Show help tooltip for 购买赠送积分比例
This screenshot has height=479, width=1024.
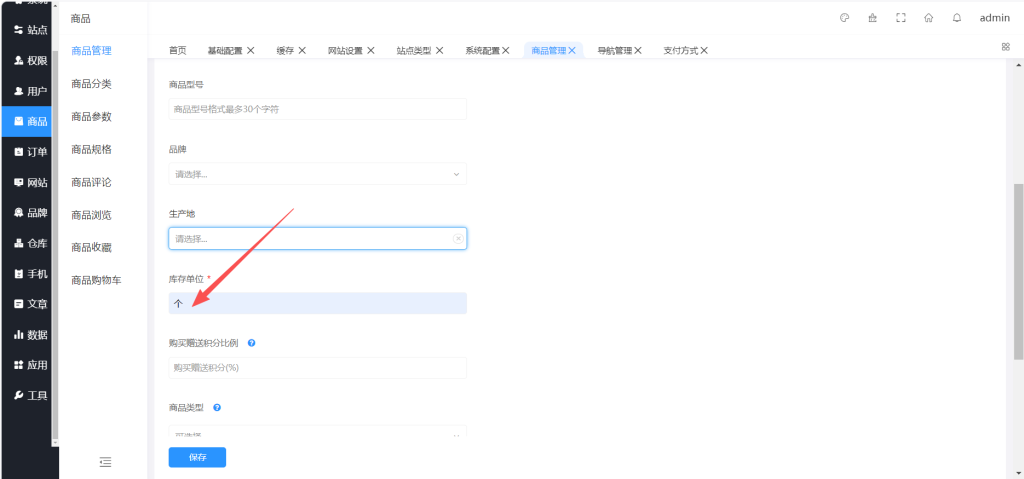251,342
